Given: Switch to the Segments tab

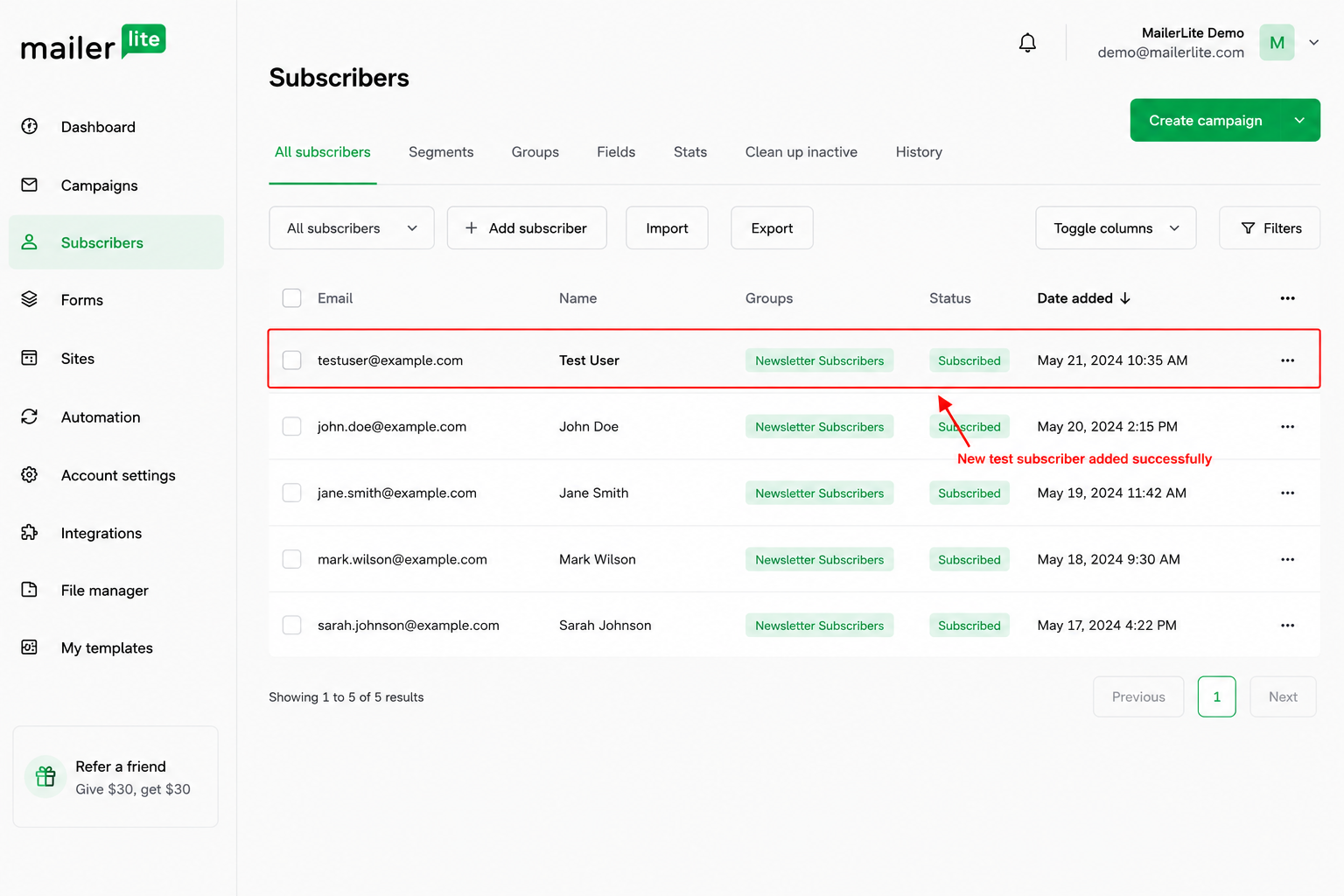Looking at the screenshot, I should [441, 152].
